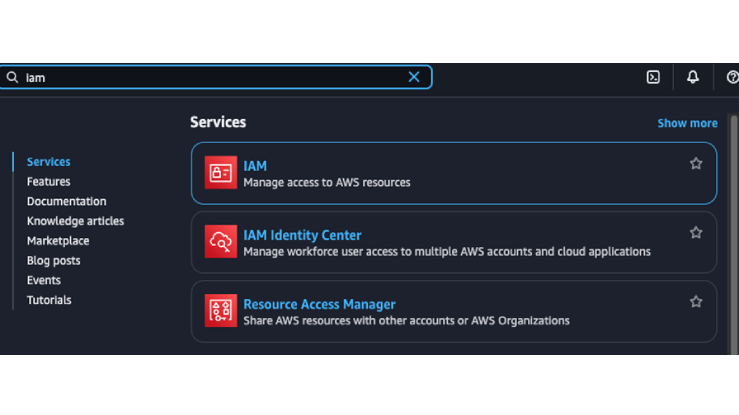
Task: Open the Knowledge articles category
Action: [x=75, y=221]
